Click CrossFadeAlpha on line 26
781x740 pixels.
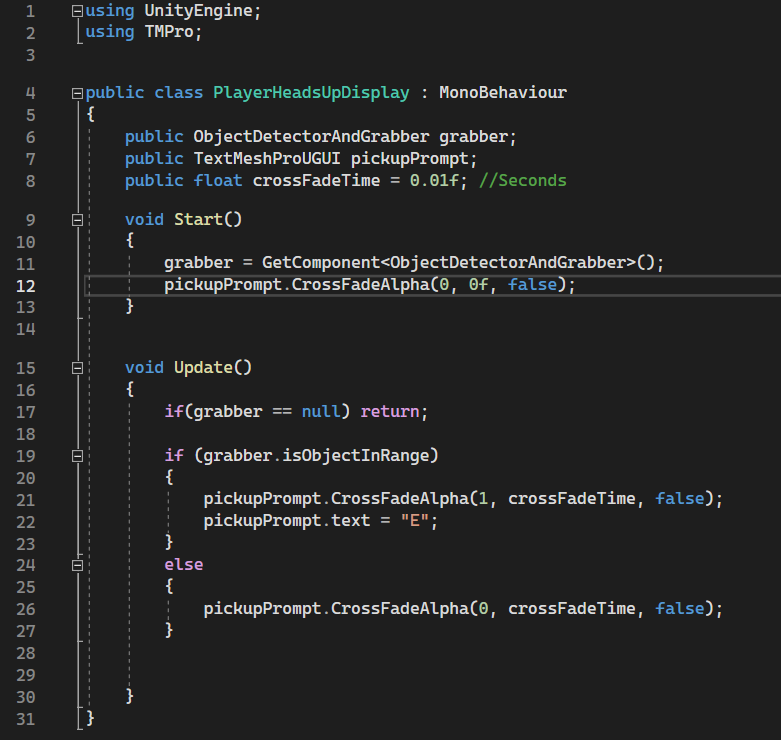(x=400, y=608)
